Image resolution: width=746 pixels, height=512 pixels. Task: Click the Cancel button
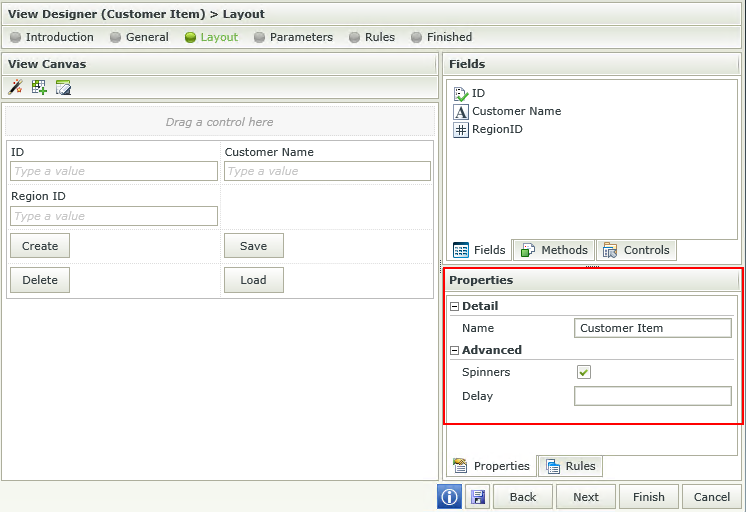pyautogui.click(x=711, y=497)
